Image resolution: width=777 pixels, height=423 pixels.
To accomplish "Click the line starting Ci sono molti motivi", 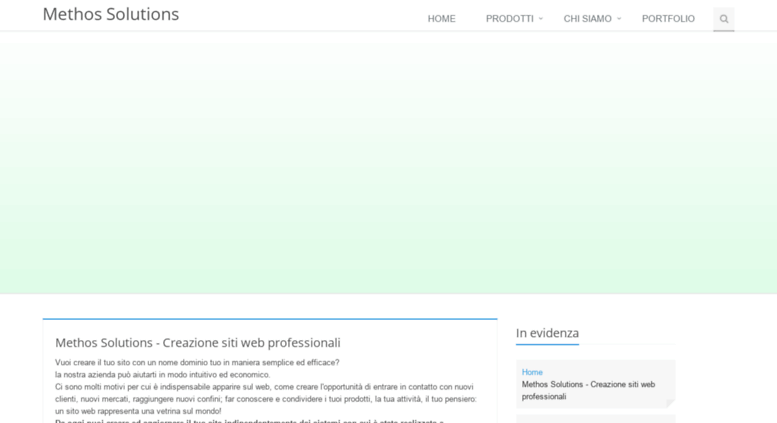I will point(264,387).
